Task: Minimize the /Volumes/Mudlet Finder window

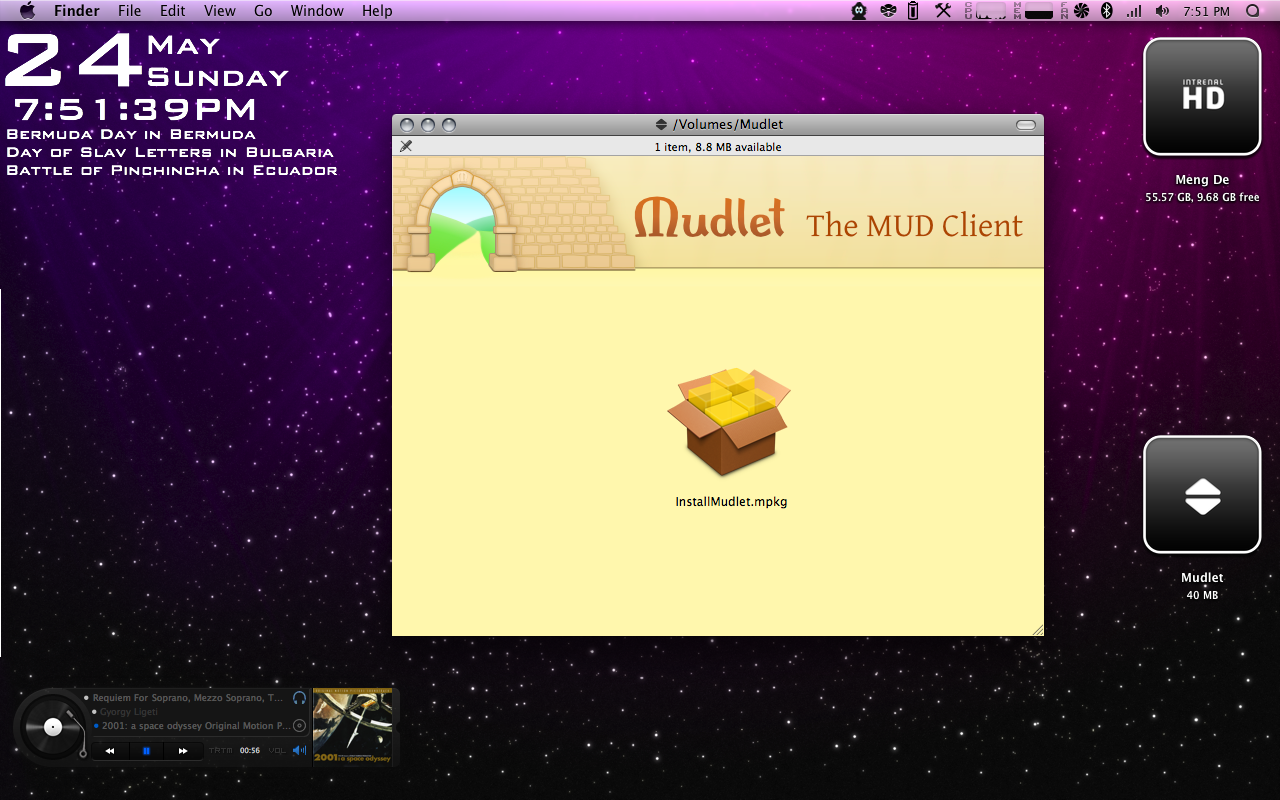Action: coord(428,125)
